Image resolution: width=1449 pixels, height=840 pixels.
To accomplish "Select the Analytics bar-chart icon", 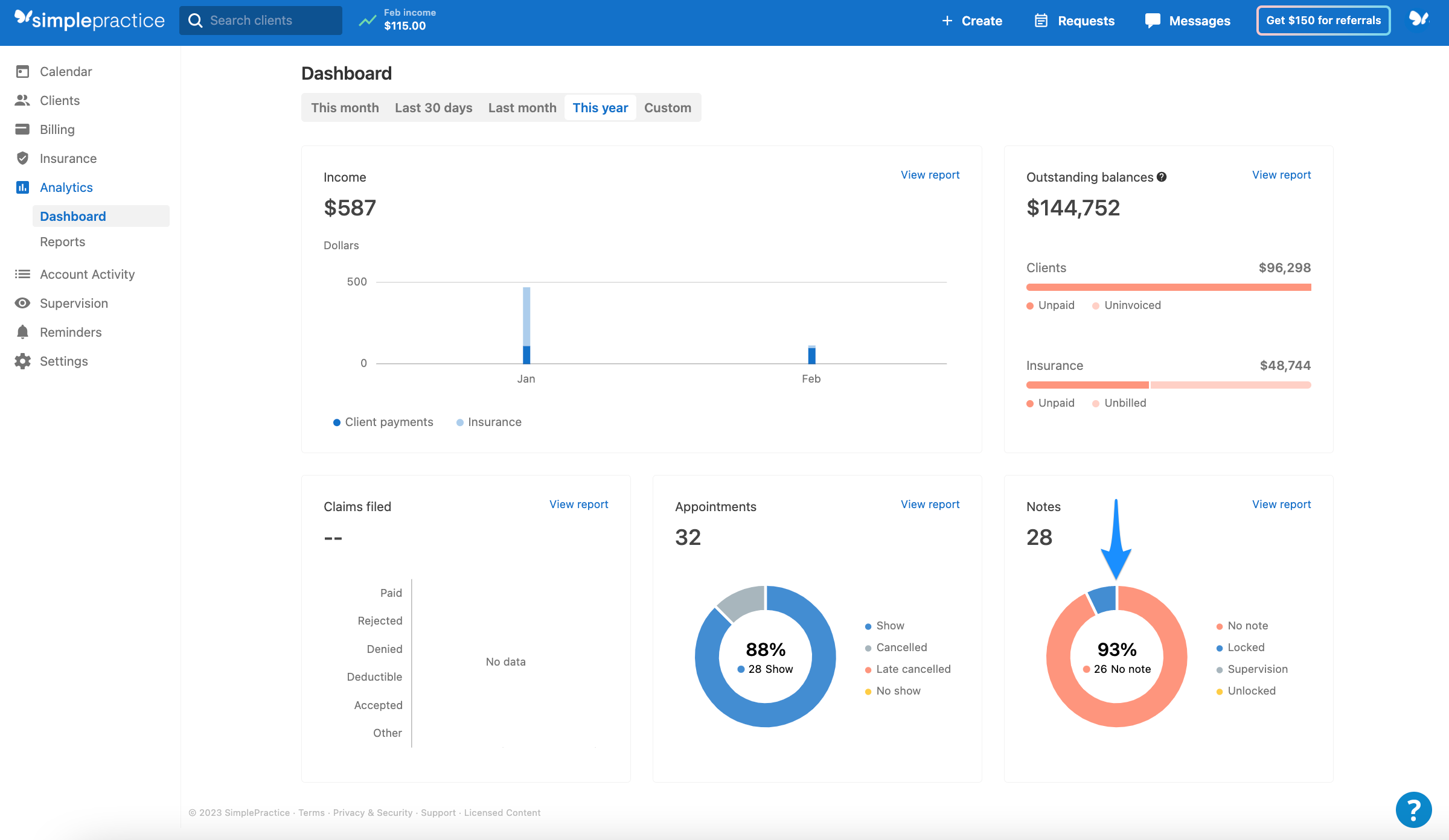I will coord(22,187).
